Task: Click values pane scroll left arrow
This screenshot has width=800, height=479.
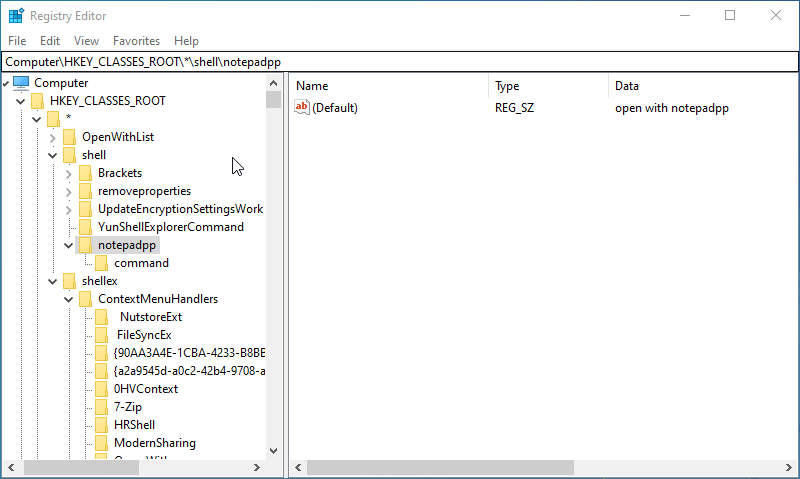Action: [x=298, y=467]
